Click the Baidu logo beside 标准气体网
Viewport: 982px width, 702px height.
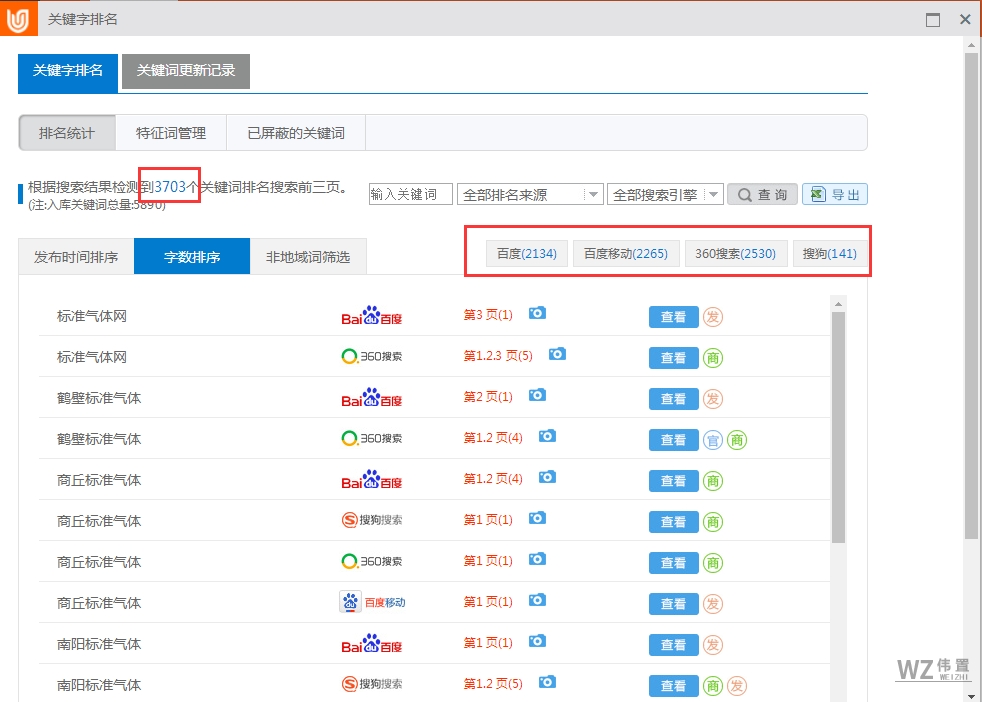coord(372,317)
